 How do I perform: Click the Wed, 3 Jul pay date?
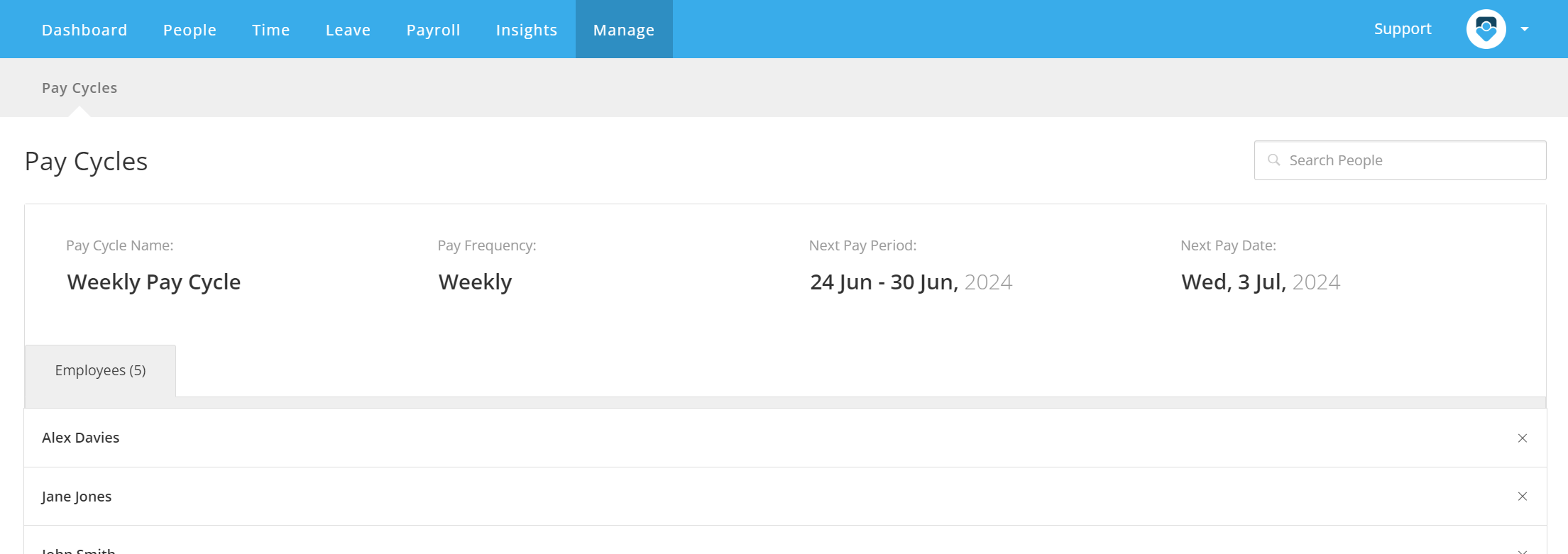1261,282
